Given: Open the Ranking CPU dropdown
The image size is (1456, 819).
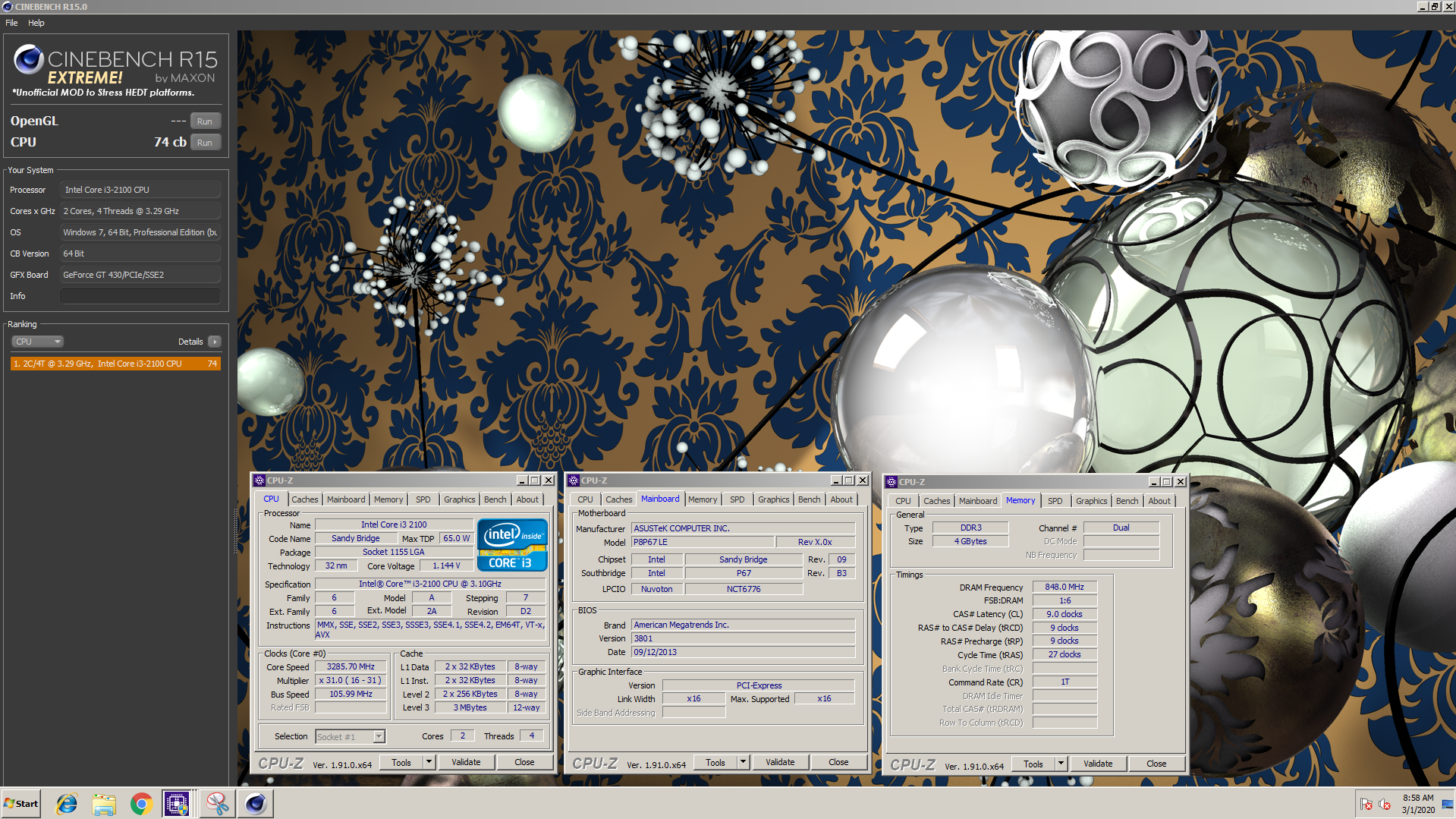Looking at the screenshot, I should (x=38, y=342).
